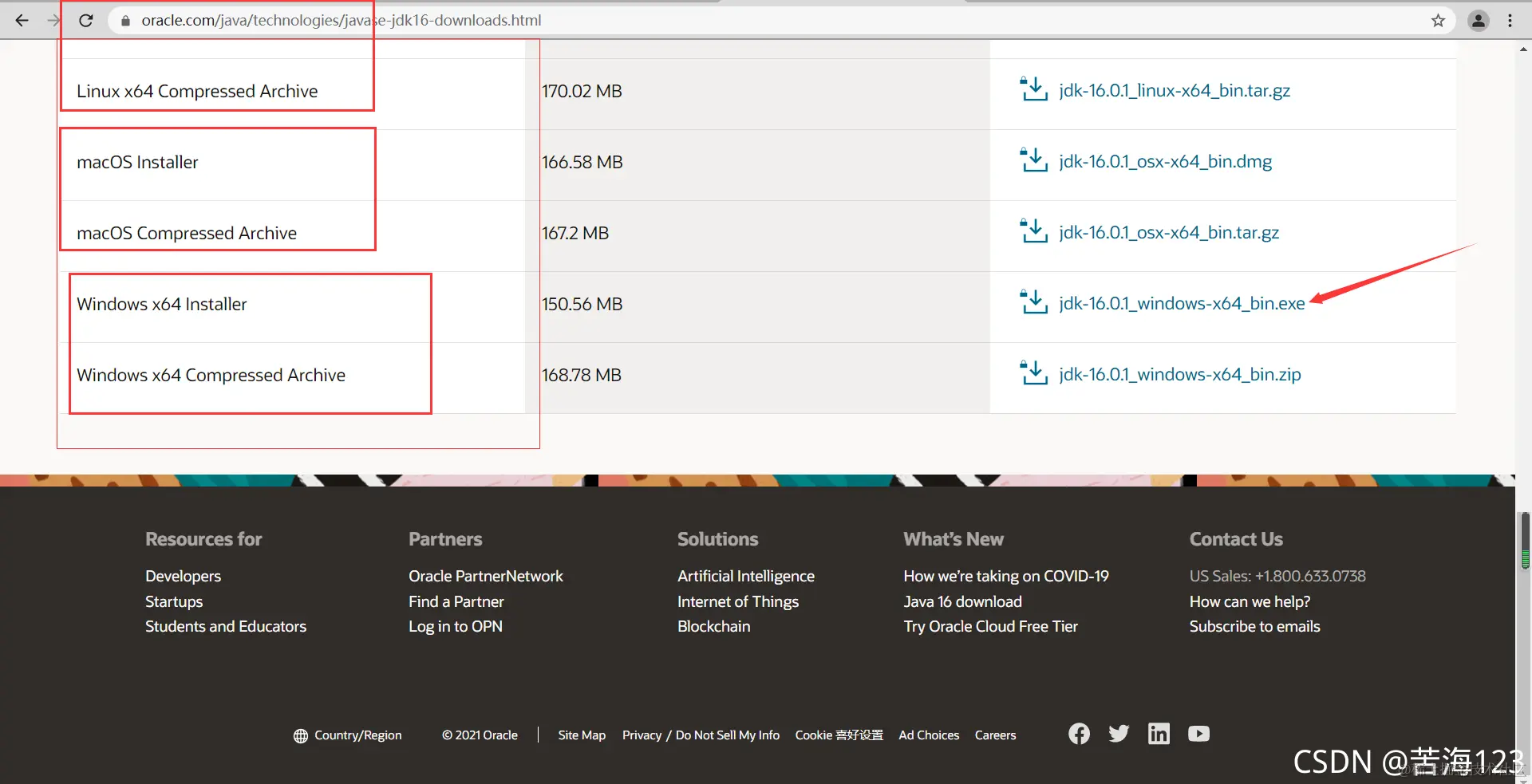The width and height of the screenshot is (1532, 784).
Task: Click download icon beside jdk-16.0.1_linux-x64_bin.tar.gz
Action: pos(1034,89)
